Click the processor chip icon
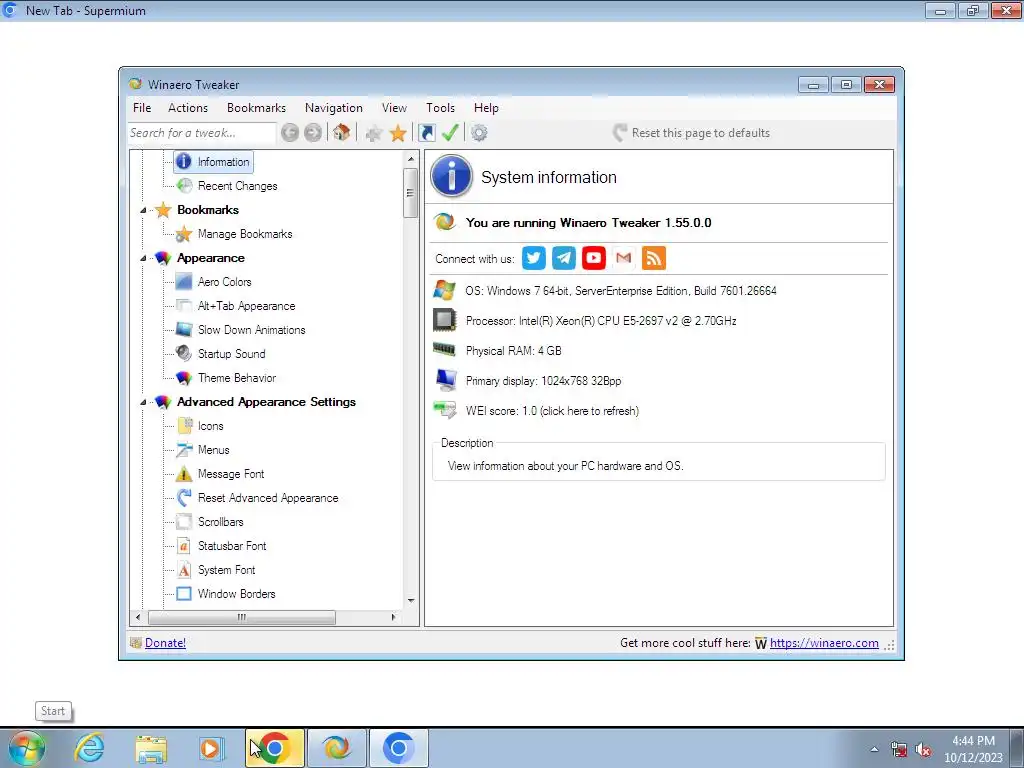The height and width of the screenshot is (768, 1024). (x=444, y=320)
